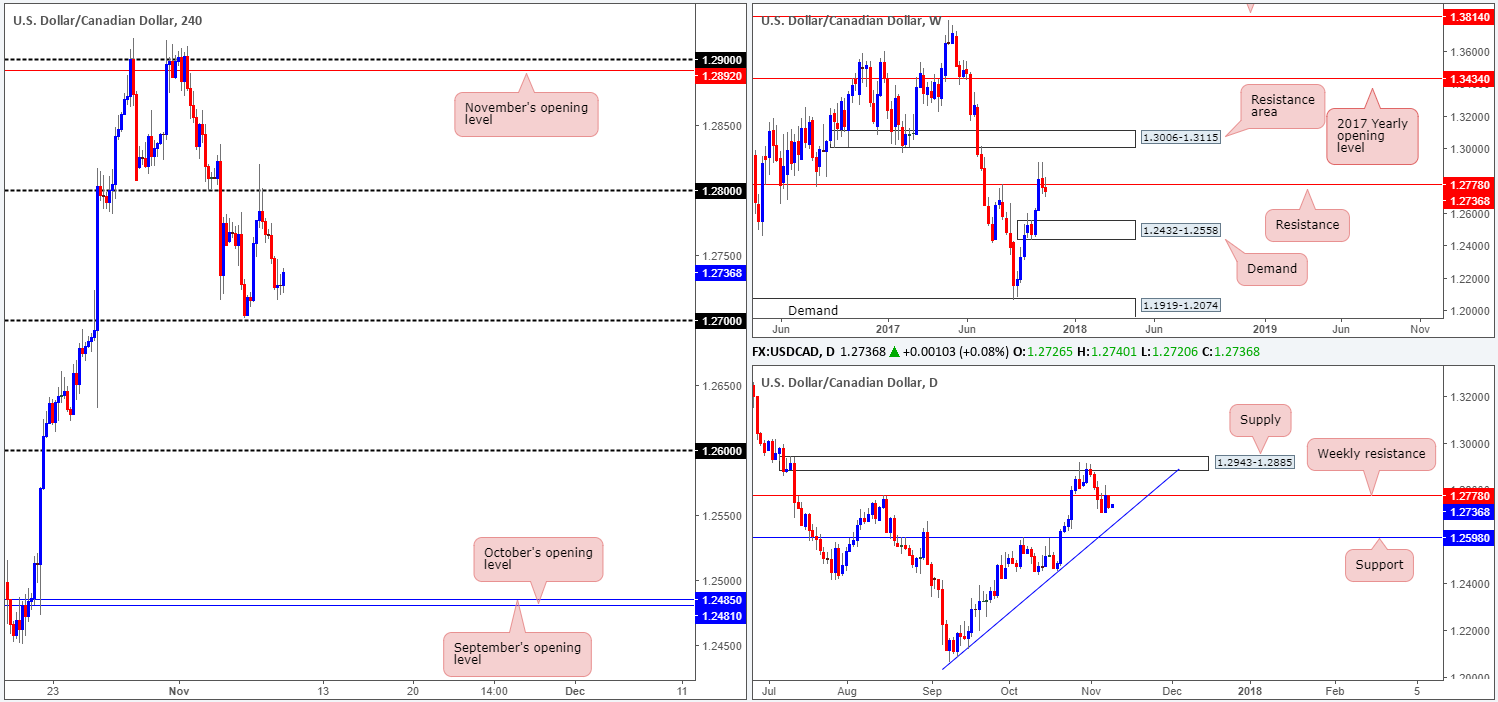Select the Weekly resistance callout on daily chart
Image resolution: width=1498 pixels, height=702 pixels.
coord(1370,454)
